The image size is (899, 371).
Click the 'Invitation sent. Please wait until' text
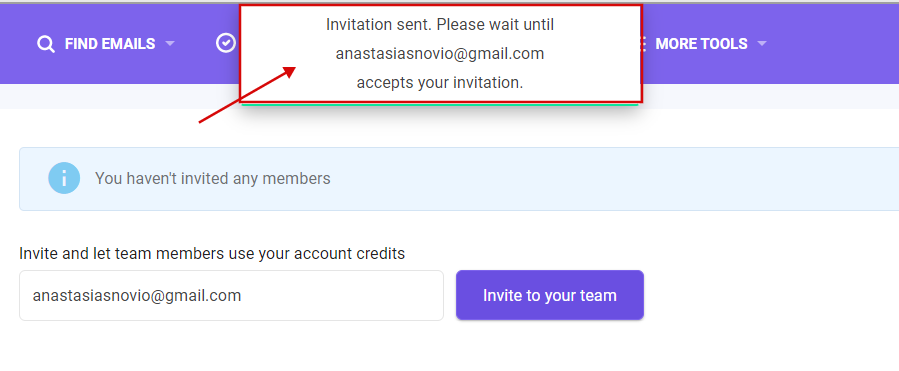tap(440, 25)
